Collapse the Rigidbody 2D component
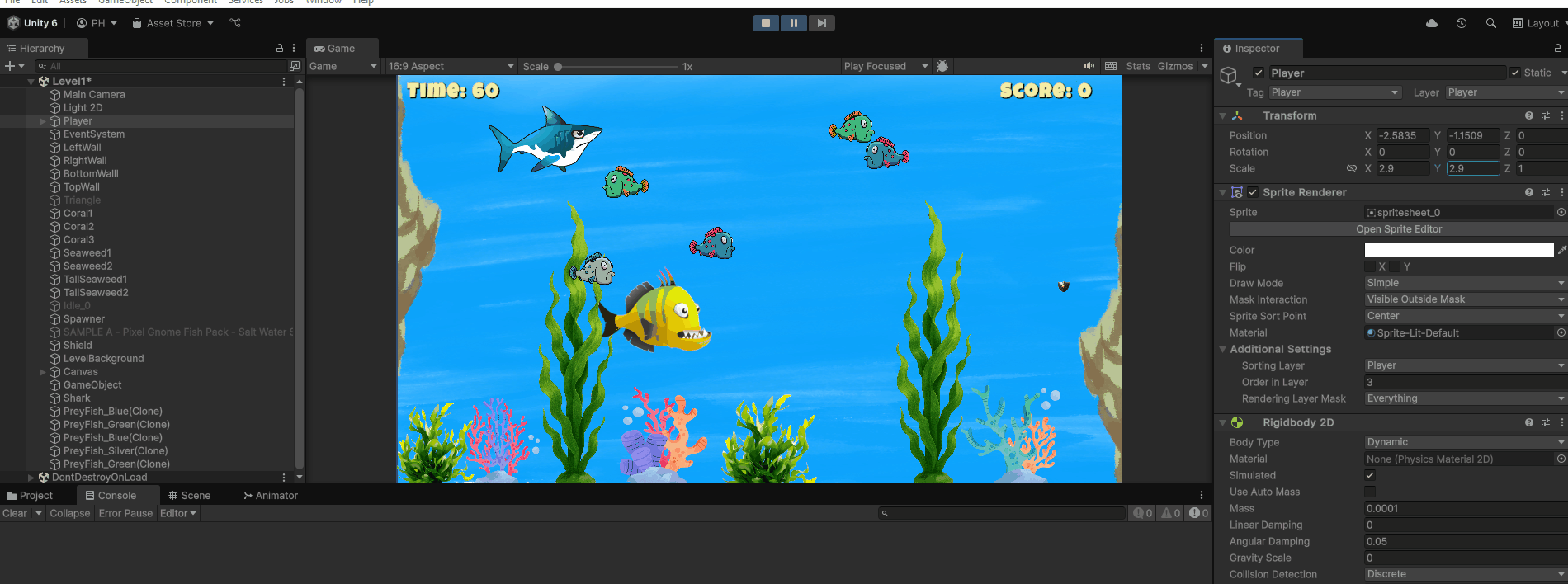The width and height of the screenshot is (1568, 584). 1223,422
